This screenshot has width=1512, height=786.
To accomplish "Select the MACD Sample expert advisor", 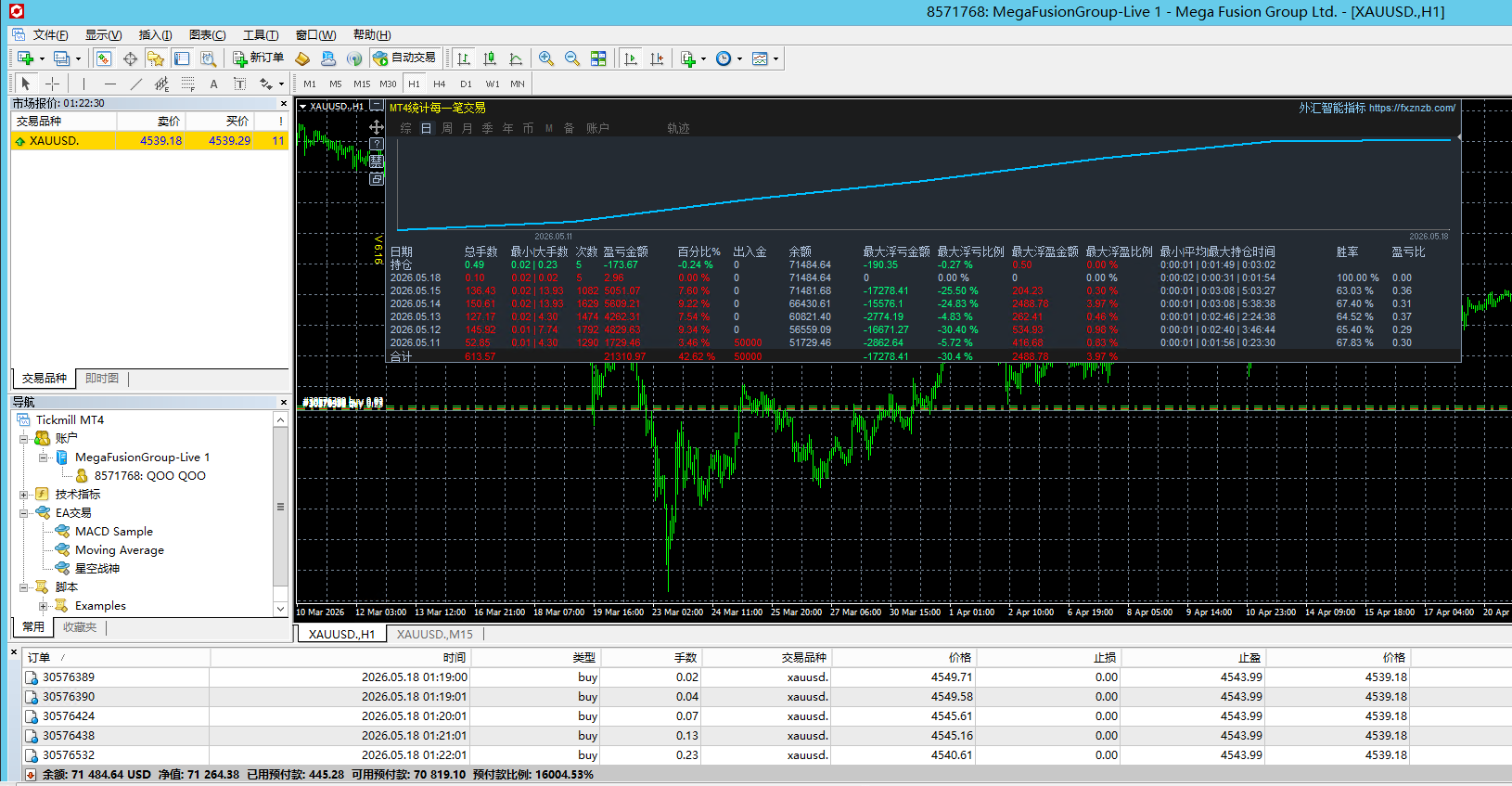I will pos(113,532).
